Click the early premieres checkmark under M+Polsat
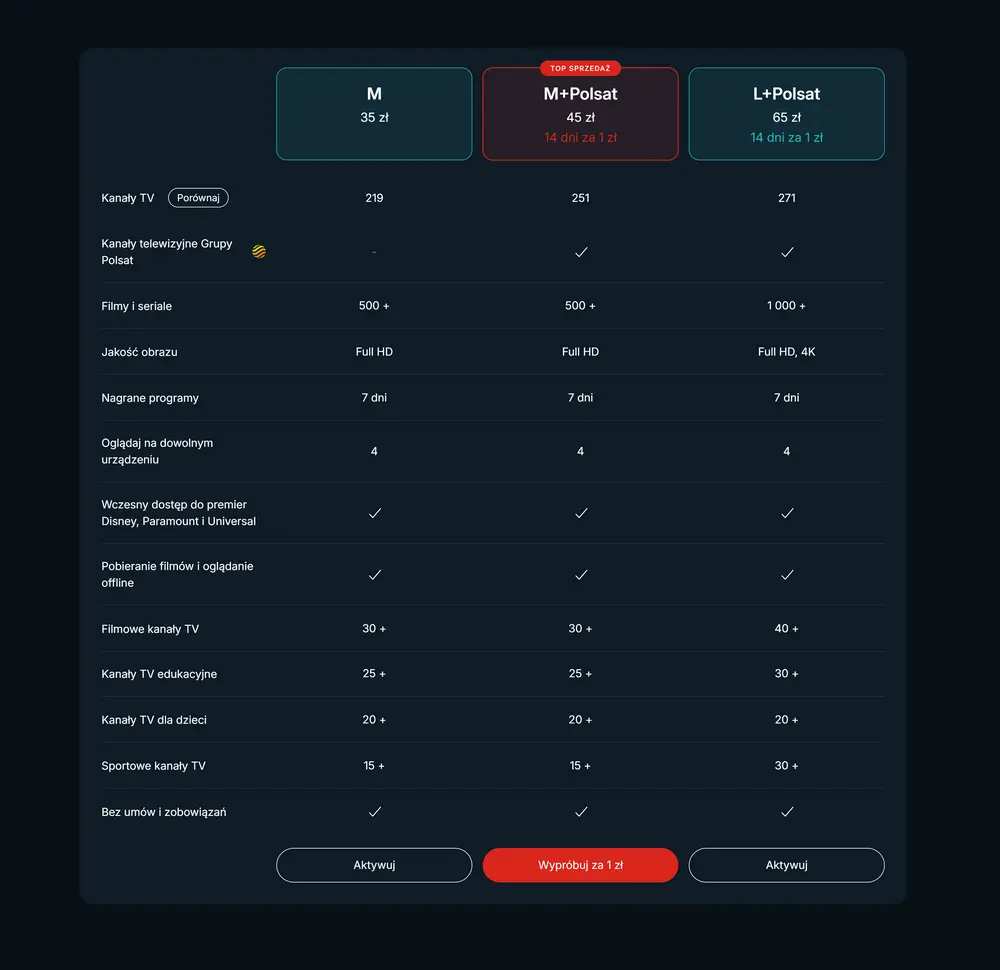1000x970 pixels. (x=581, y=513)
